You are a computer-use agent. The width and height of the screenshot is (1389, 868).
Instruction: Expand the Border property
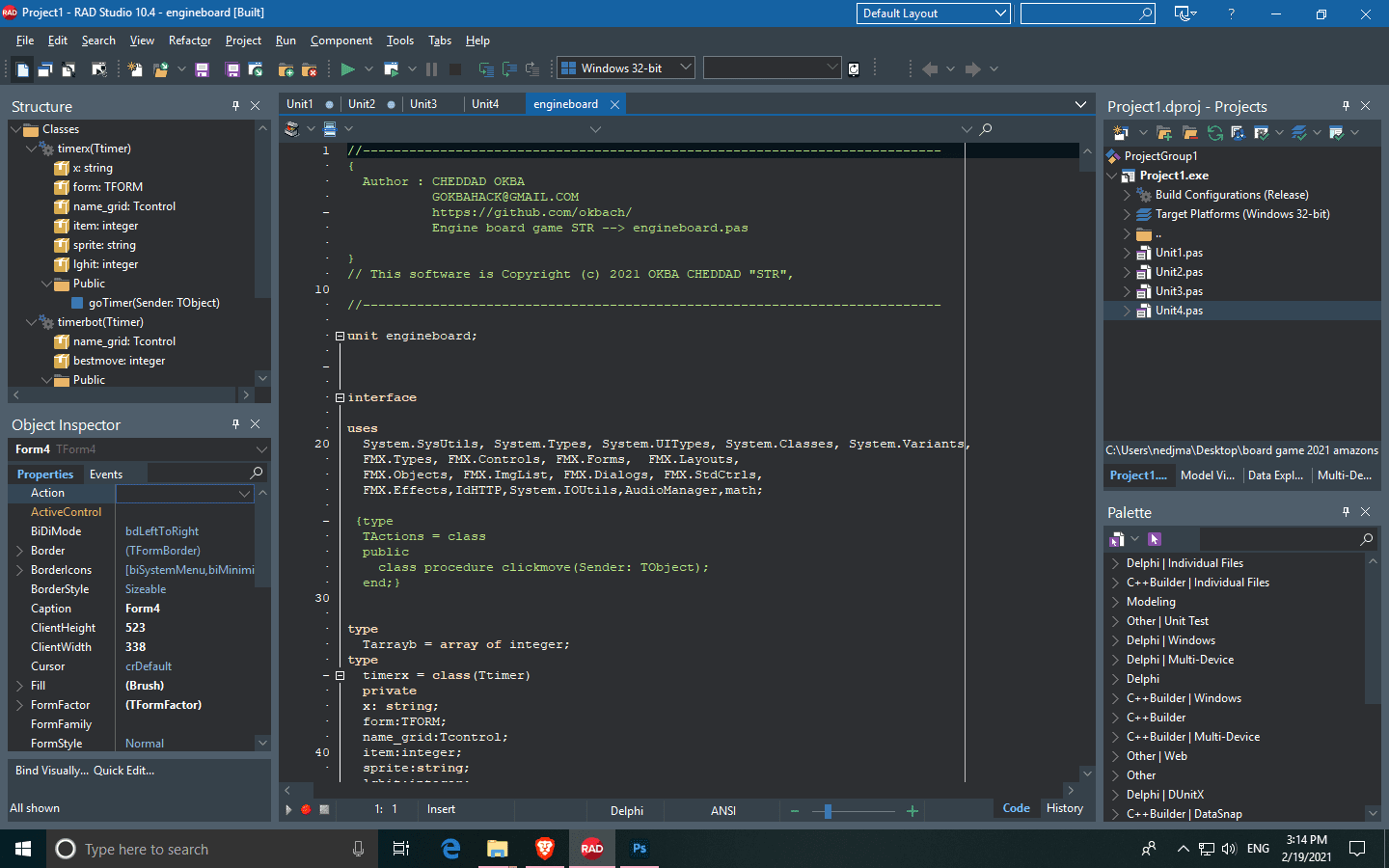19,551
